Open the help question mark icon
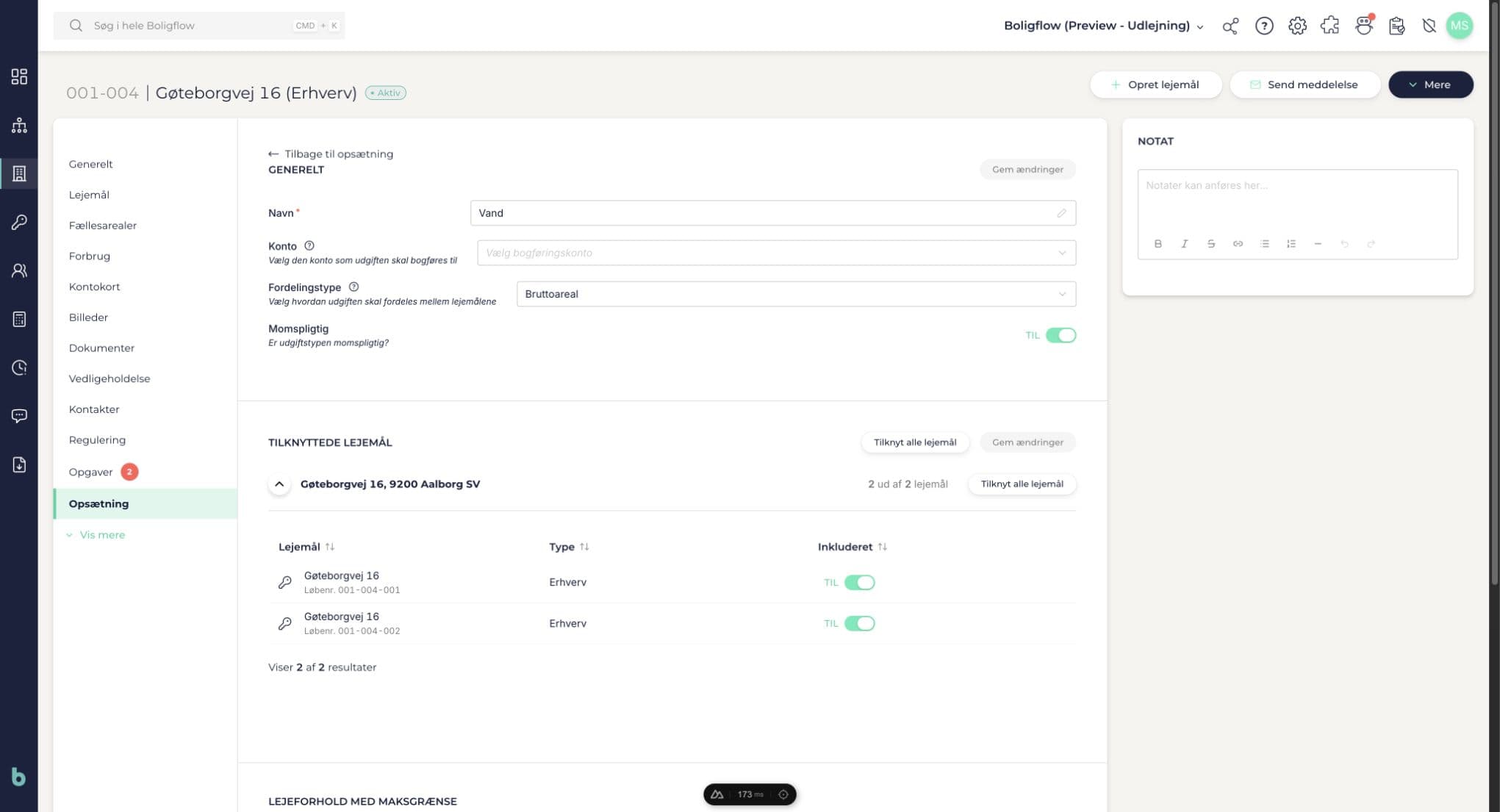The height and width of the screenshot is (812, 1500). coord(1264,26)
